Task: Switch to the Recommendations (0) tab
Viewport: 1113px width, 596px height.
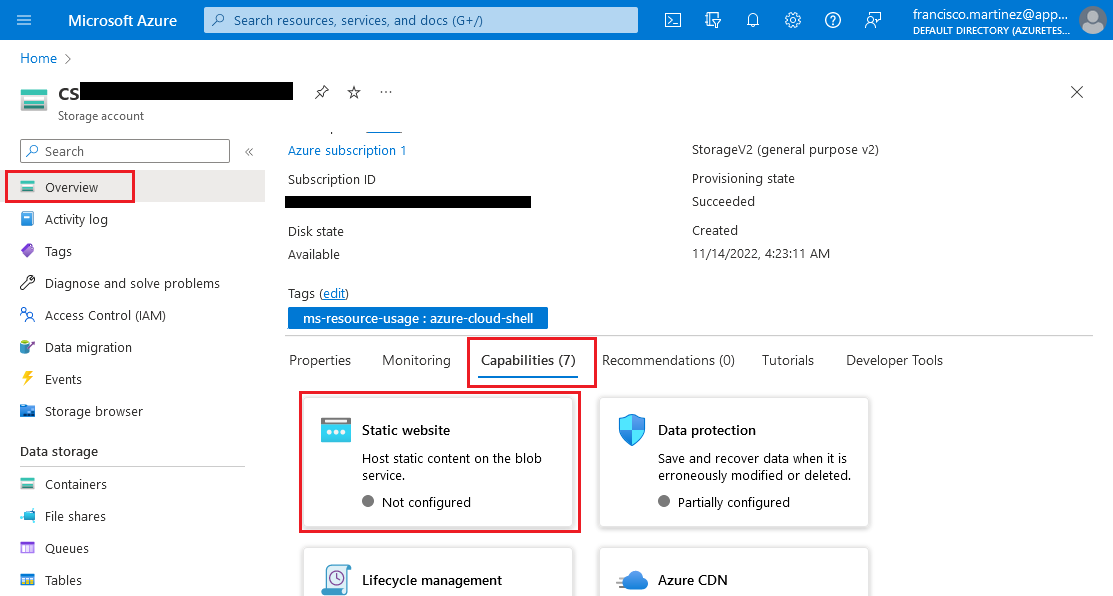Action: point(668,360)
